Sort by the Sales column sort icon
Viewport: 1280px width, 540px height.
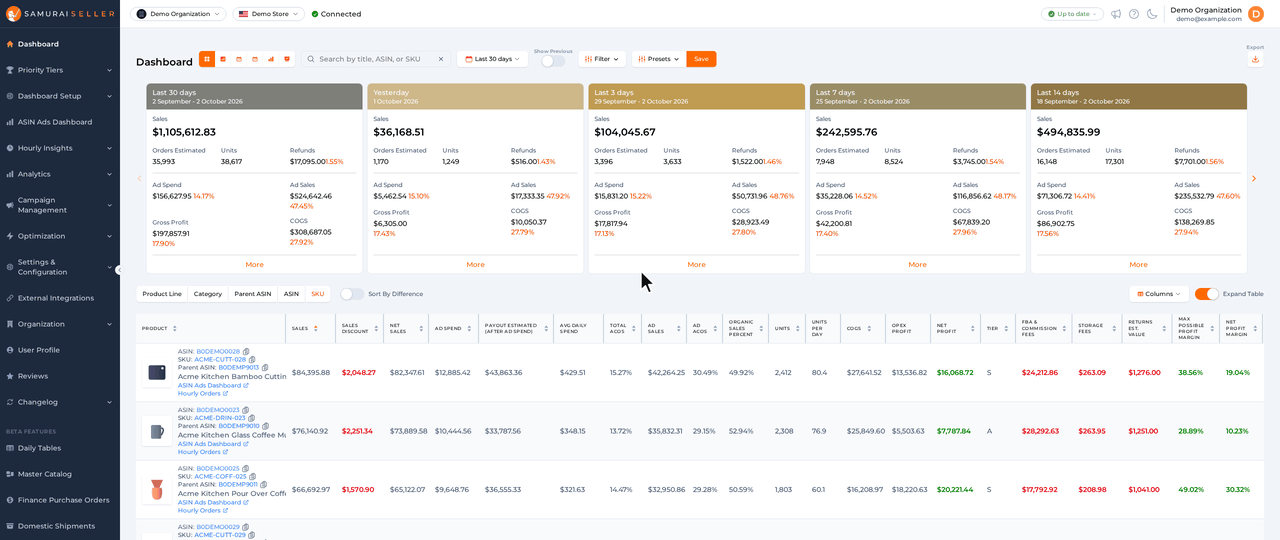pos(316,328)
